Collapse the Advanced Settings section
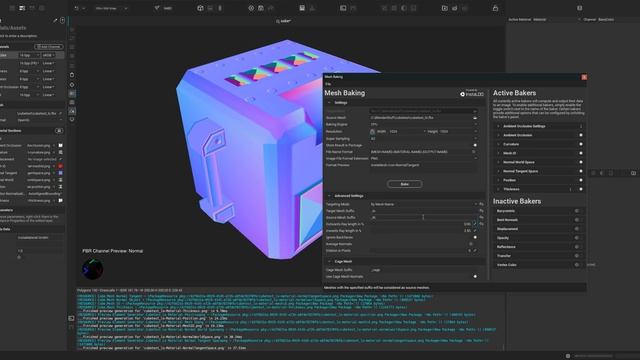 [x=329, y=196]
